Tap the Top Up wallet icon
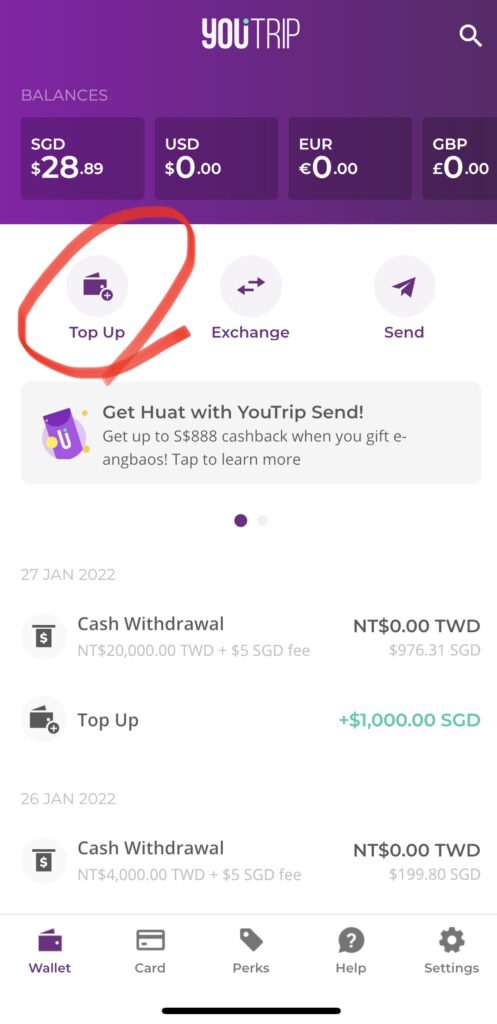497x1024 pixels. pos(97,286)
